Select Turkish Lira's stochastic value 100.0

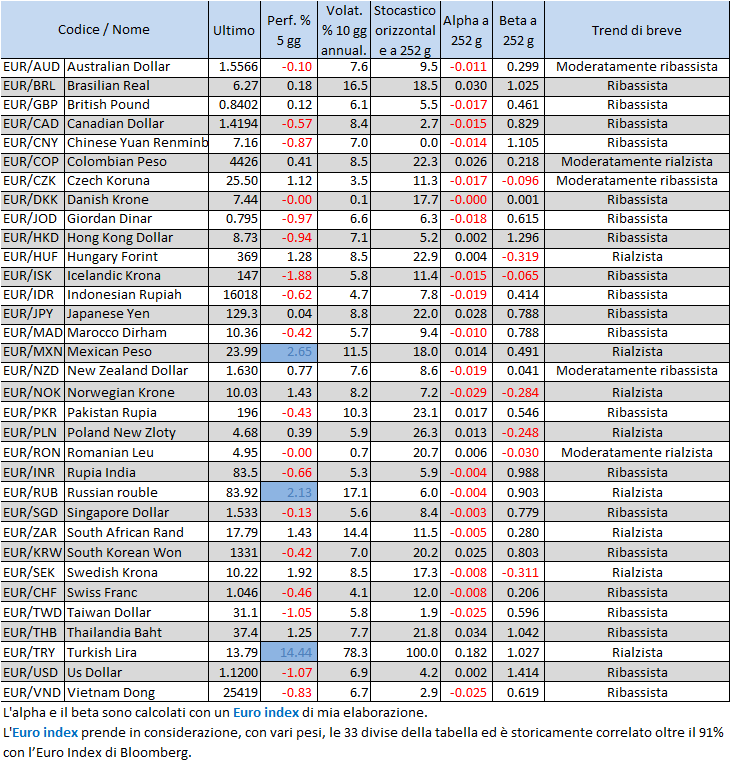405,652
